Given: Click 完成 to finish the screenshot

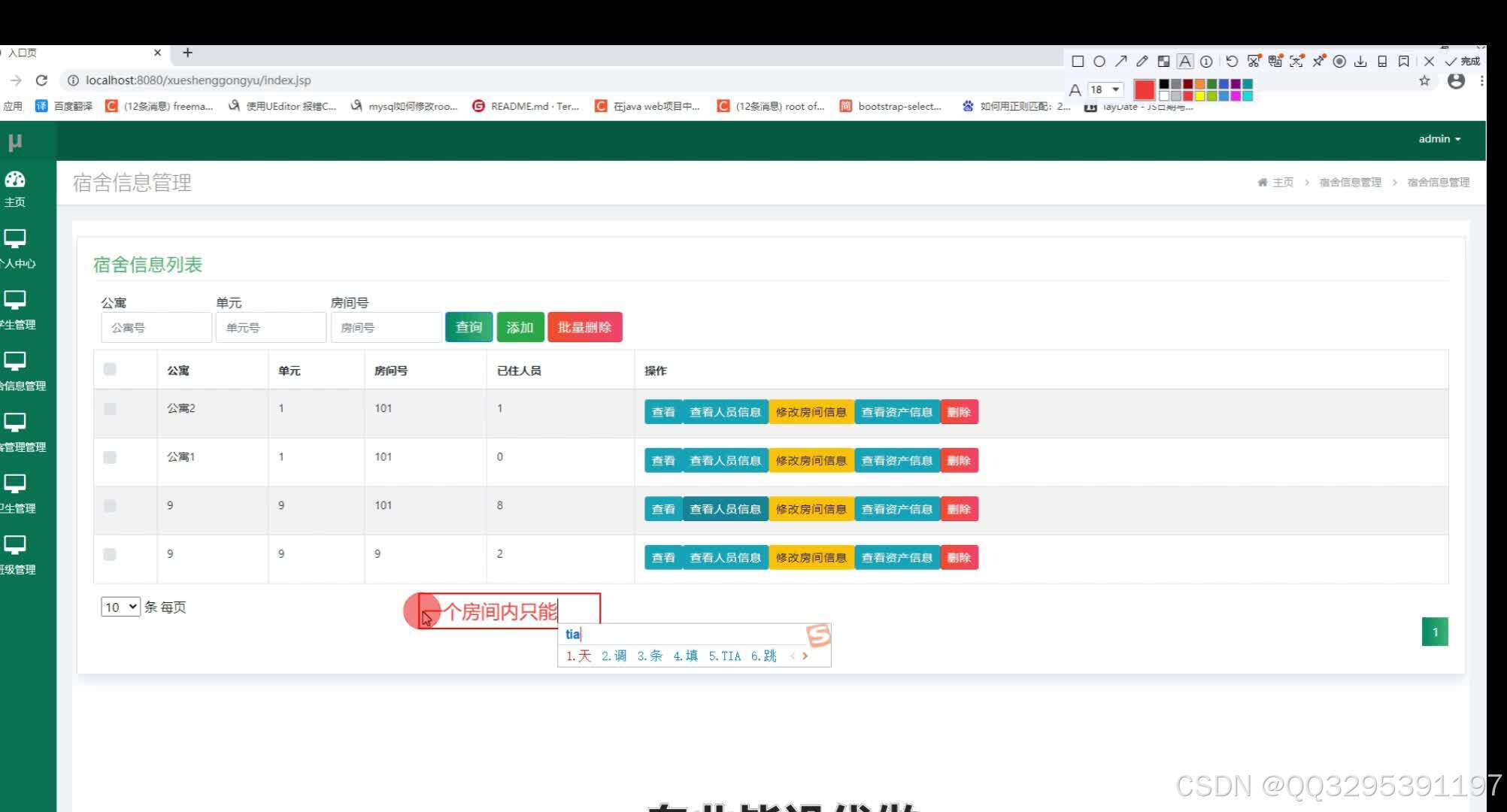Looking at the screenshot, I should [x=1463, y=62].
